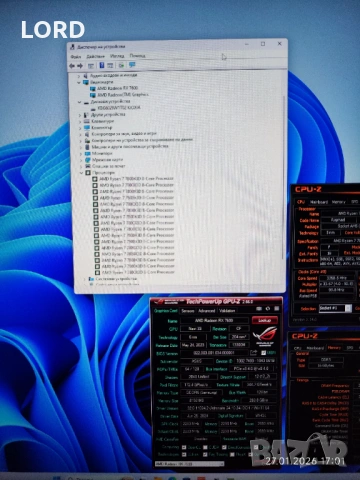This screenshot has height=480, width=360.
Task: Capture a GPU-Z screenshot with the camera icon
Action: pos(259,309)
